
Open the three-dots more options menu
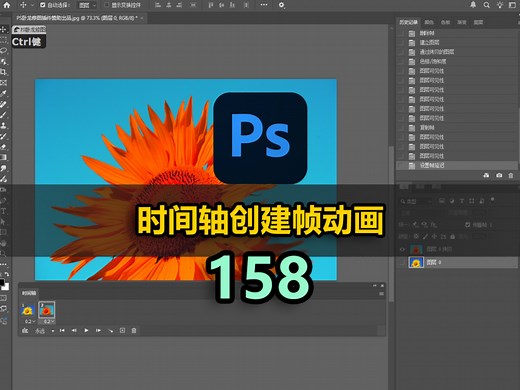click(x=264, y=5)
